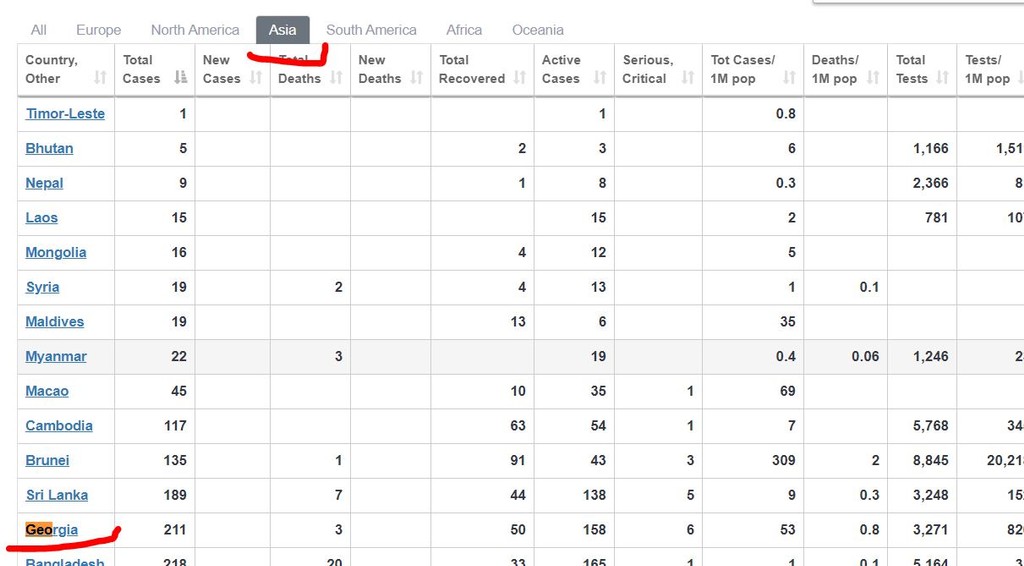
Task: Follow the Myanmar country link
Action: coord(56,357)
